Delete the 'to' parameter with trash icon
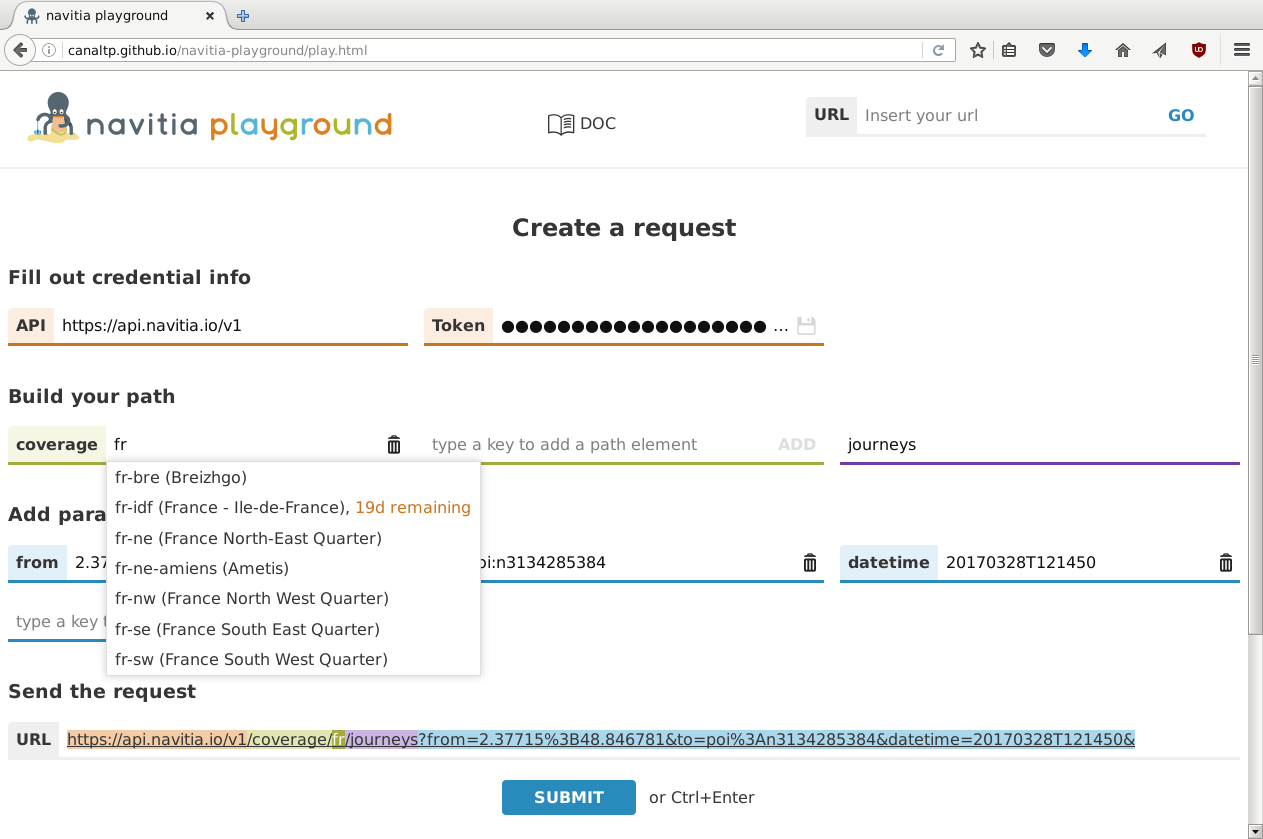 [x=810, y=563]
